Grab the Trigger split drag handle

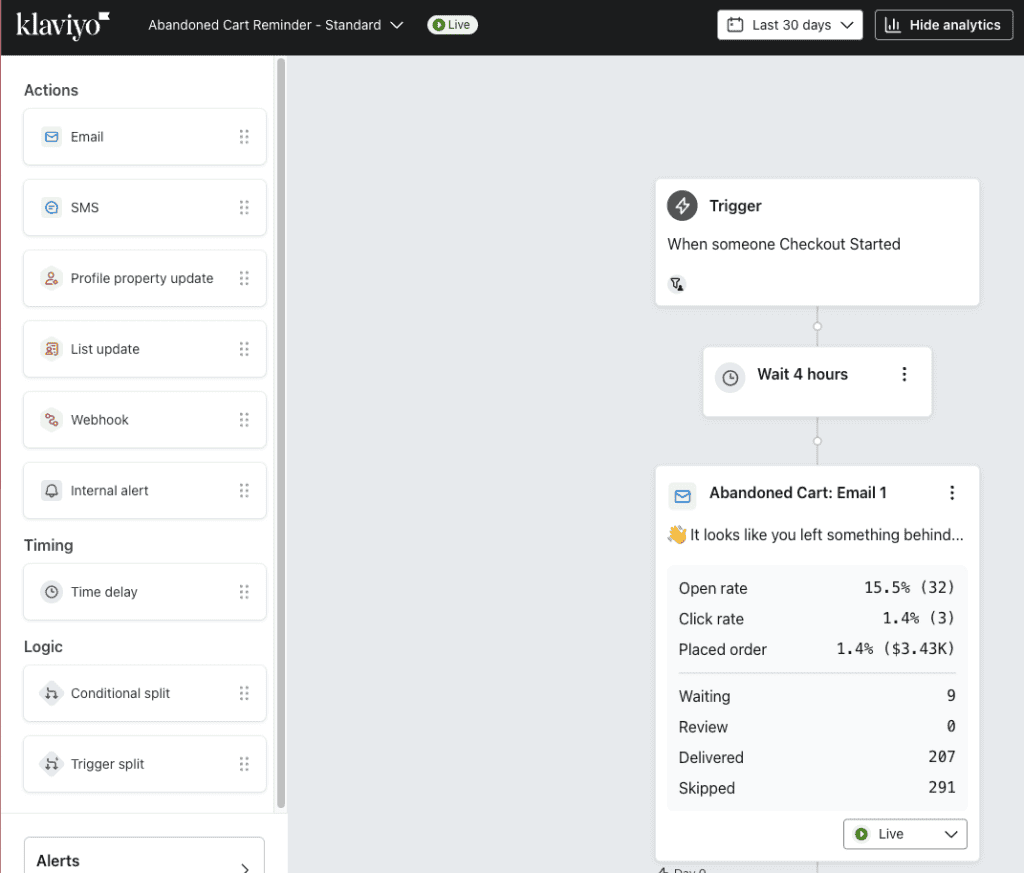click(x=244, y=764)
